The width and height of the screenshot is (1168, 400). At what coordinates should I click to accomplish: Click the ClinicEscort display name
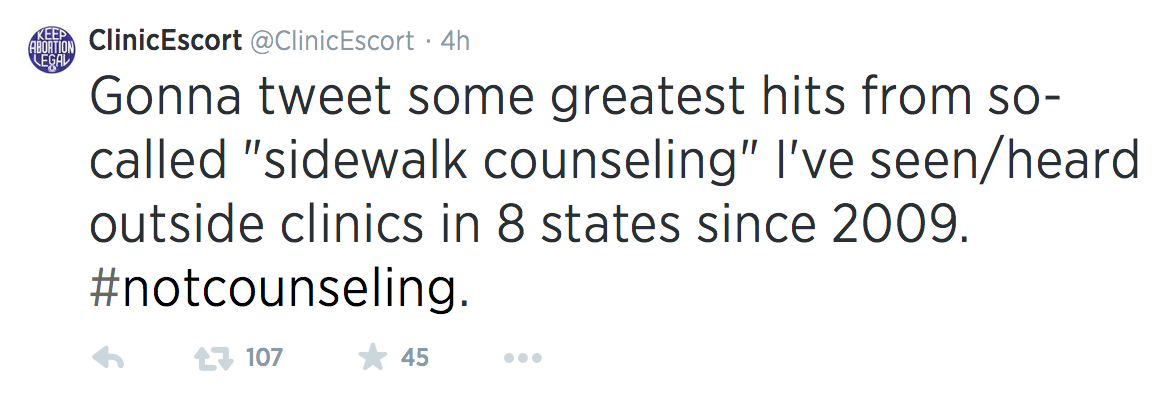[x=165, y=41]
